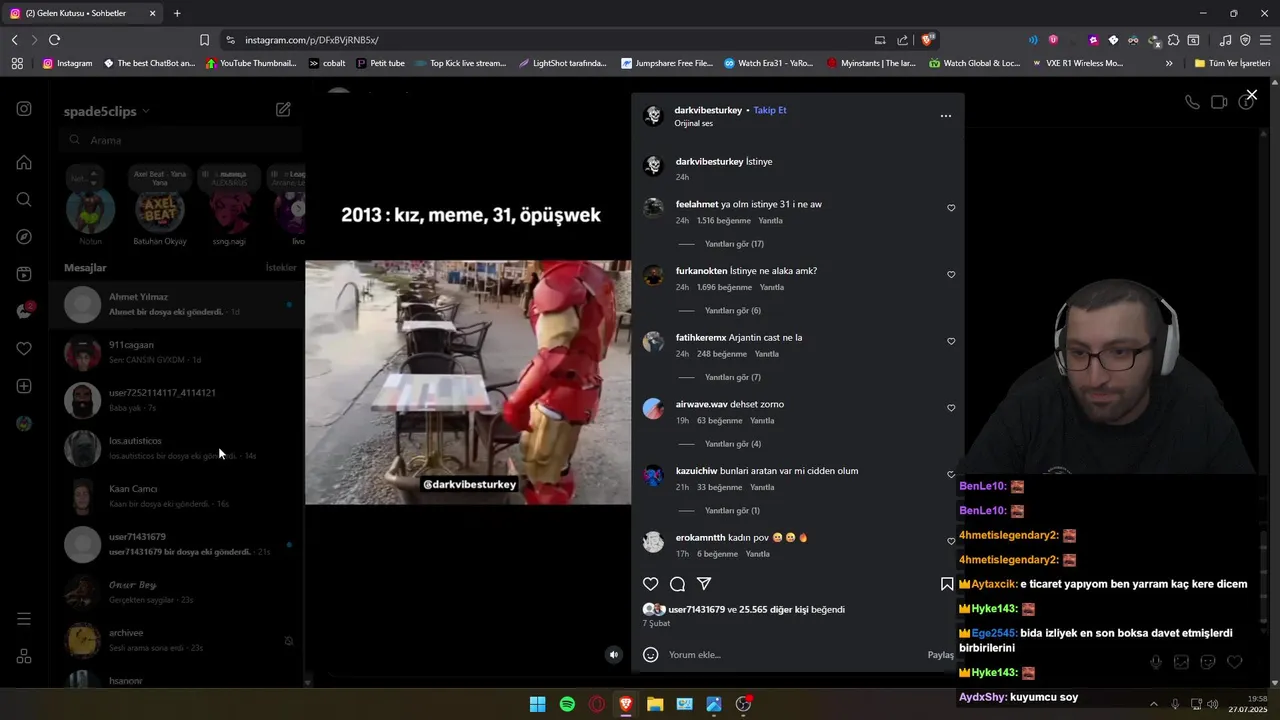Click Paylaş to post the comment
Viewport: 1280px width, 720px height.
940,655
